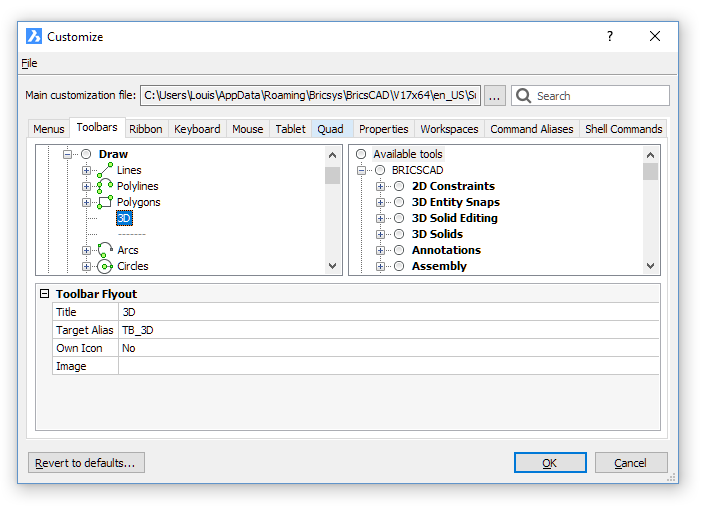The image size is (705, 509).
Task: Expand the 3D Solids tool group
Action: click(x=380, y=234)
